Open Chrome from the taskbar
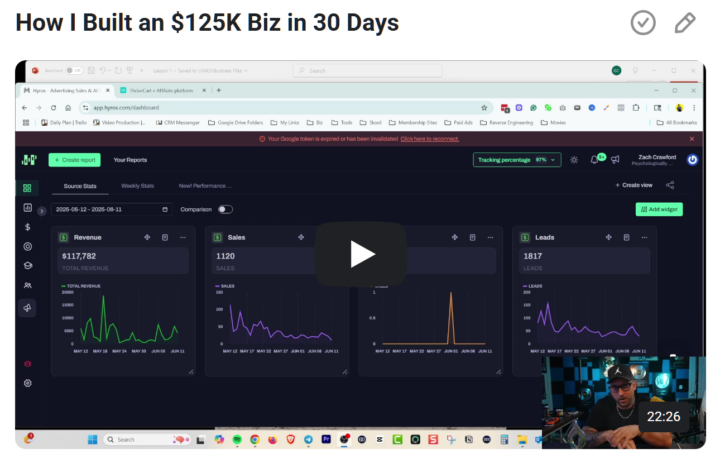 click(x=254, y=440)
